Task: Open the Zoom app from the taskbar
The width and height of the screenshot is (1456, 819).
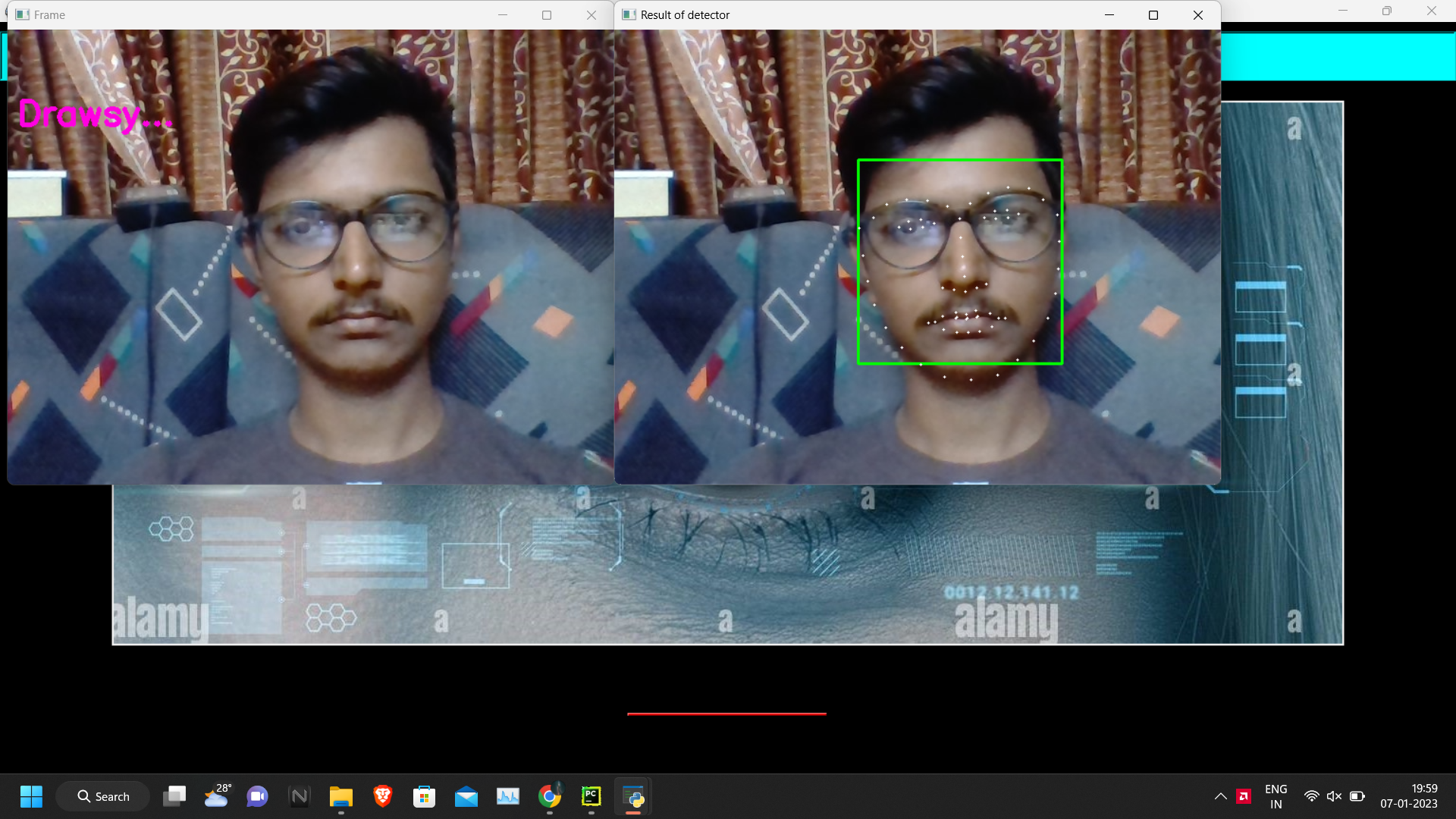Action: [257, 797]
